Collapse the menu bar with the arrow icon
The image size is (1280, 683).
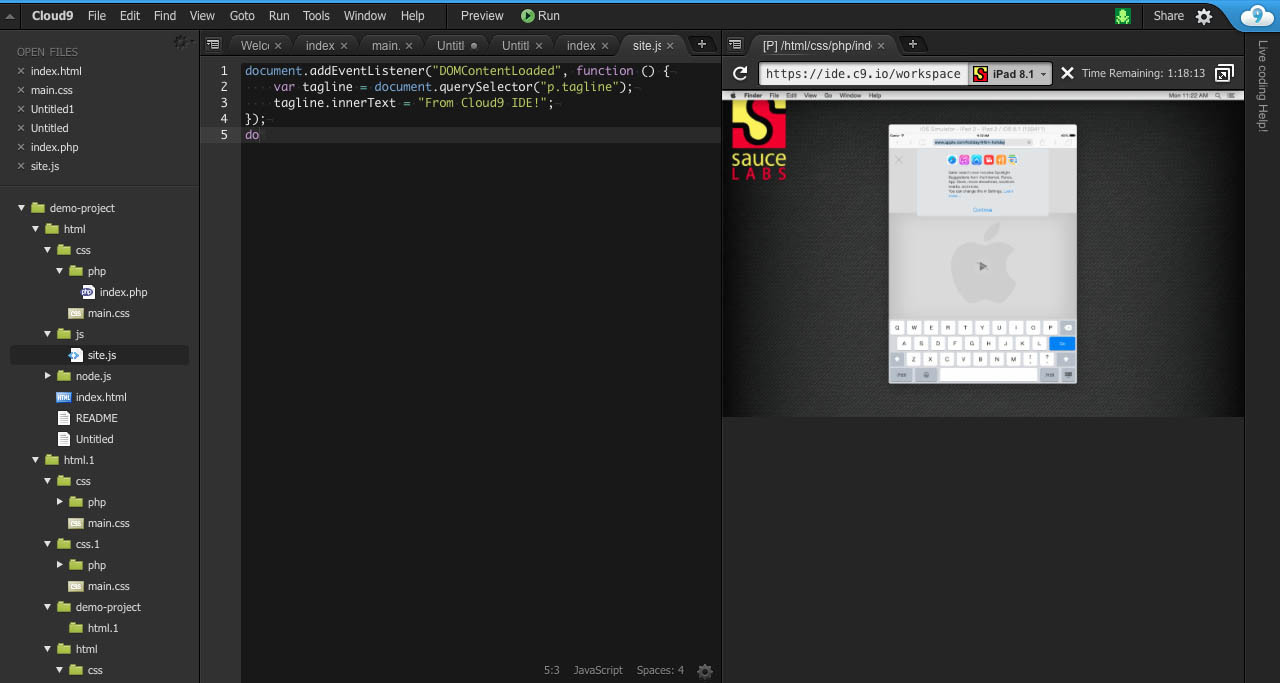pos(10,16)
